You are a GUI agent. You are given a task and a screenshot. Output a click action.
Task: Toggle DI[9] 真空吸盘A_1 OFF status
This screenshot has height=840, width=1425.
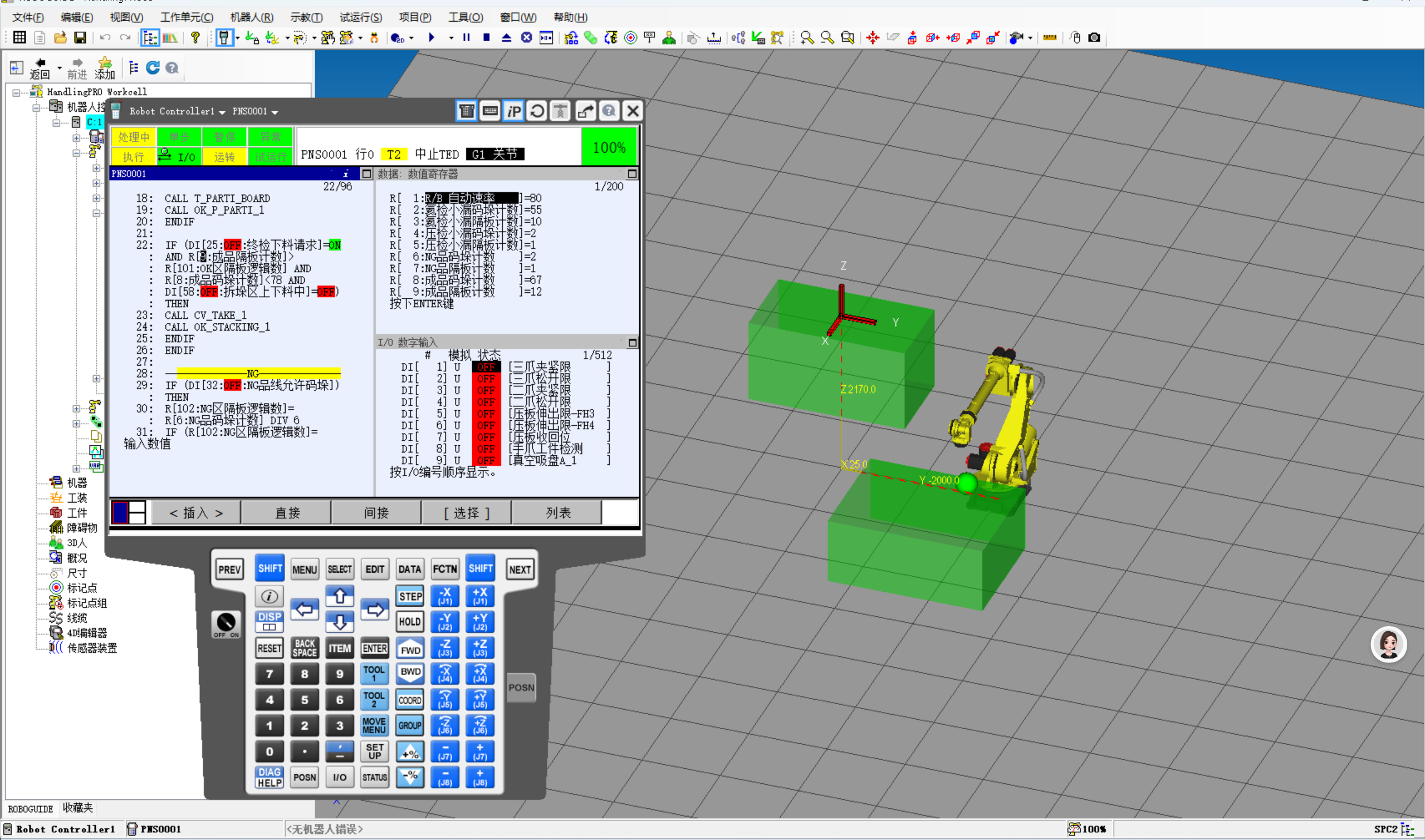coord(486,460)
